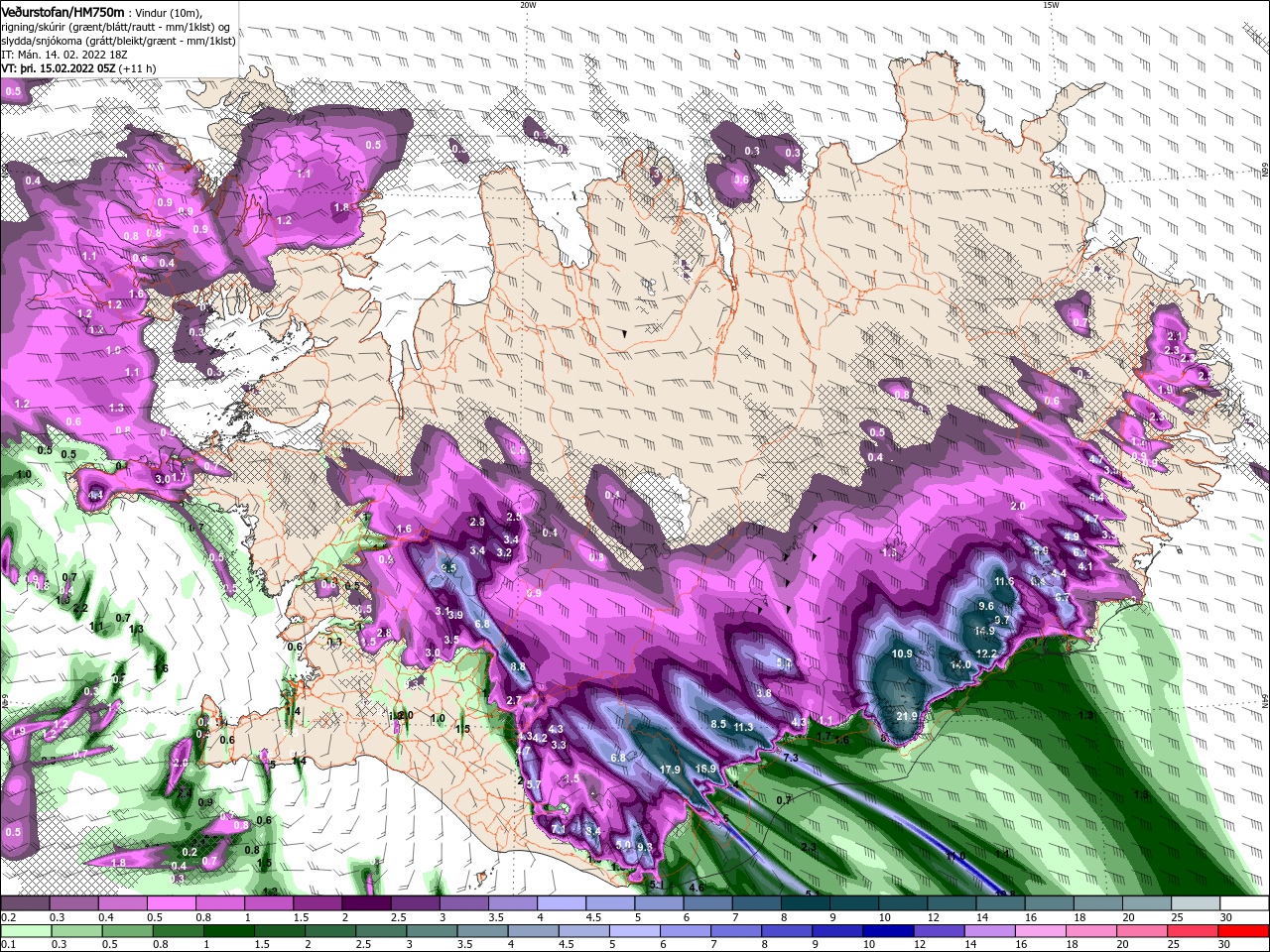Click the 15W longitude label at the top
Screen dimensions: 1270x952
point(1051,5)
